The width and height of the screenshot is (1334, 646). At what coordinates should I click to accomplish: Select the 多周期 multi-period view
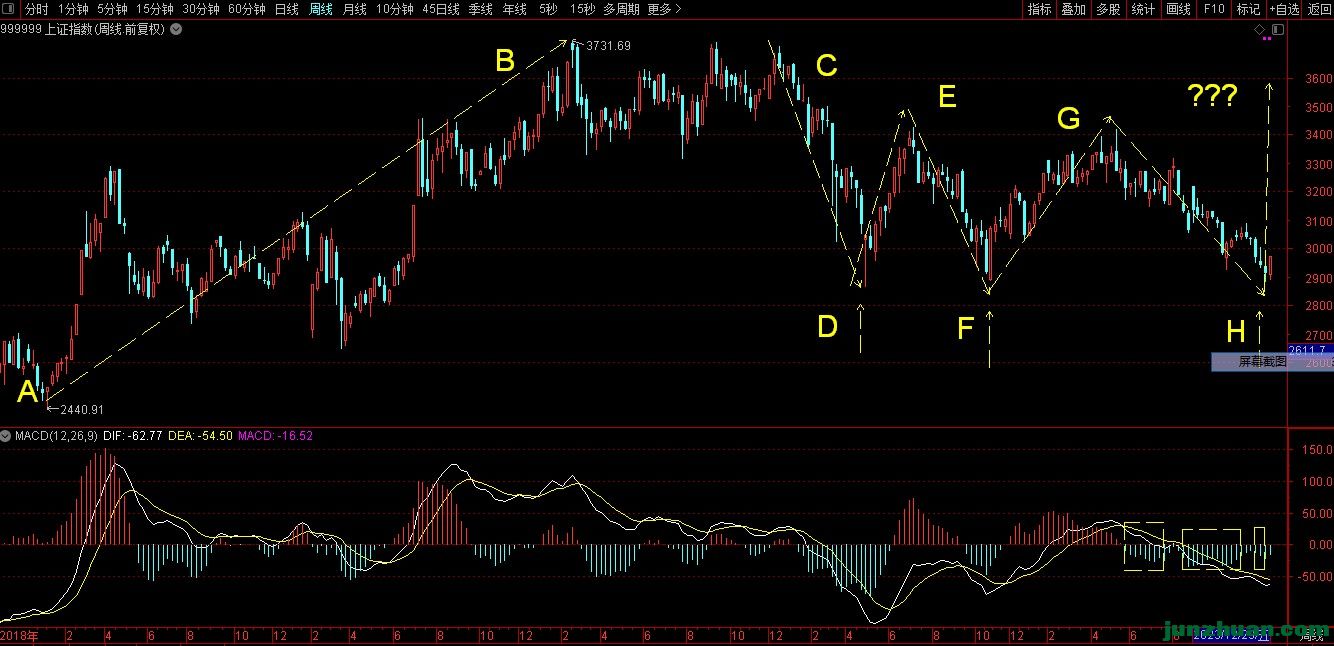pyautogui.click(x=621, y=9)
